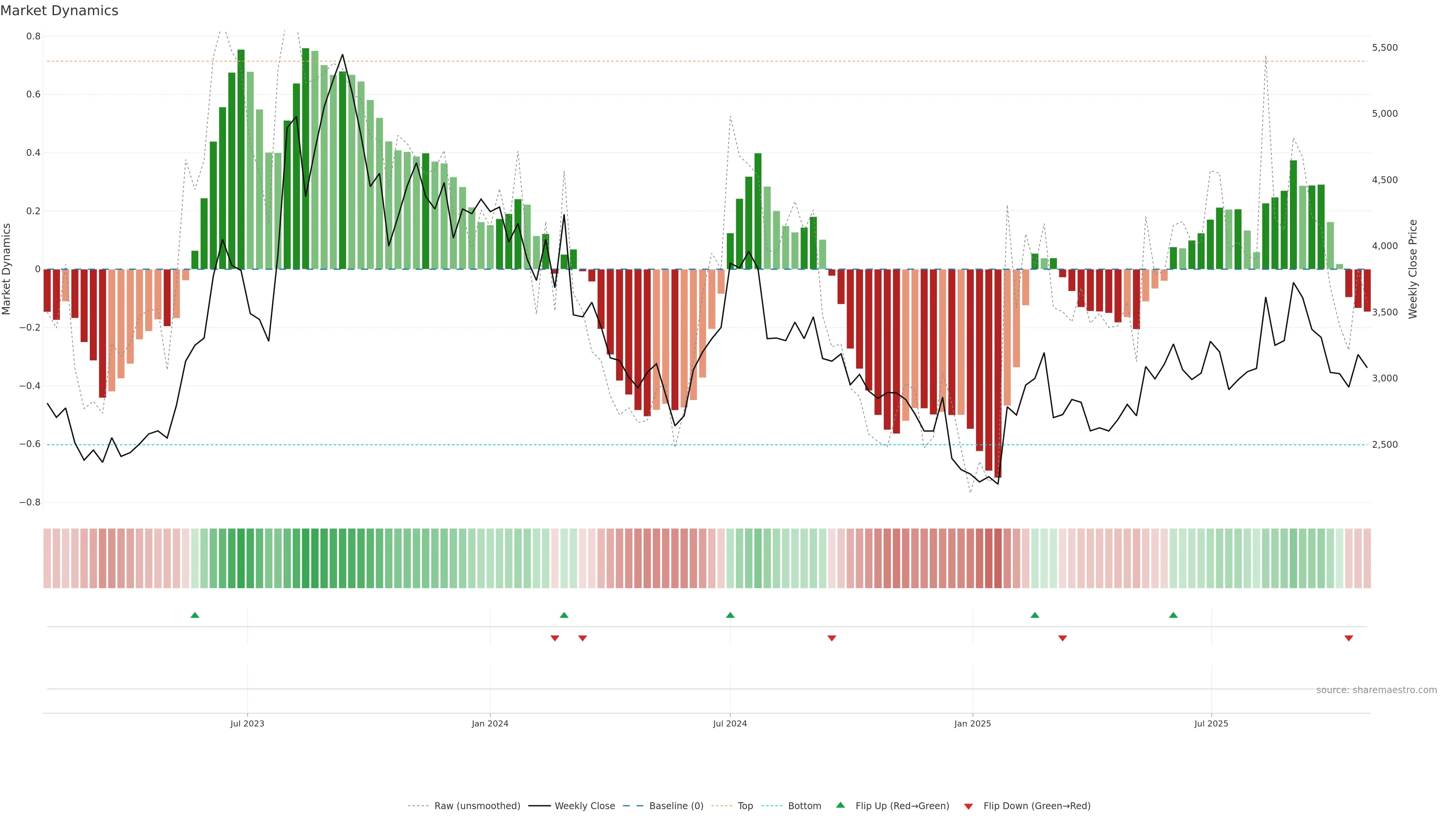The width and height of the screenshot is (1456, 819).
Task: Click the red flip-down marker between Jul 2024 and Jan 2025
Action: (832, 638)
